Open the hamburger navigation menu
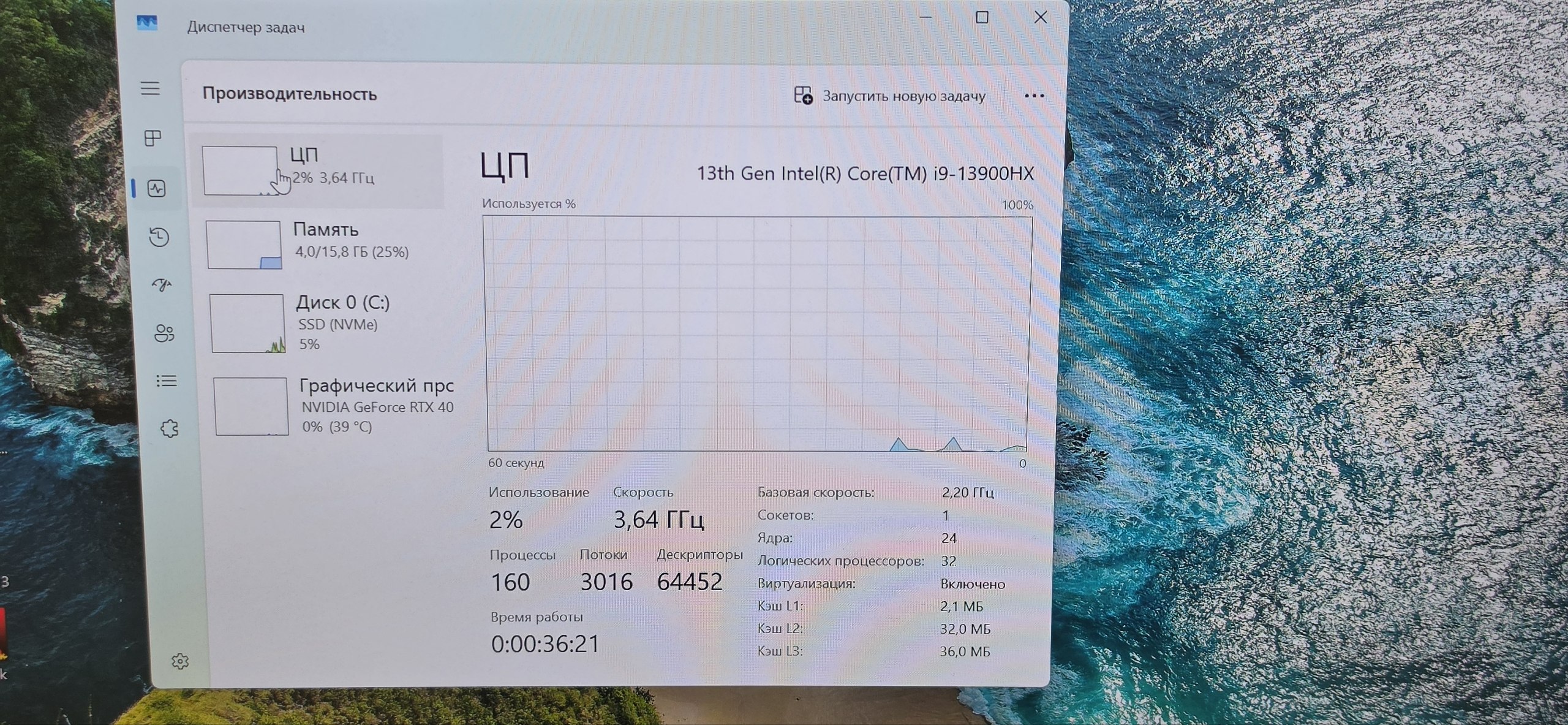Image resolution: width=1568 pixels, height=725 pixels. 150,88
